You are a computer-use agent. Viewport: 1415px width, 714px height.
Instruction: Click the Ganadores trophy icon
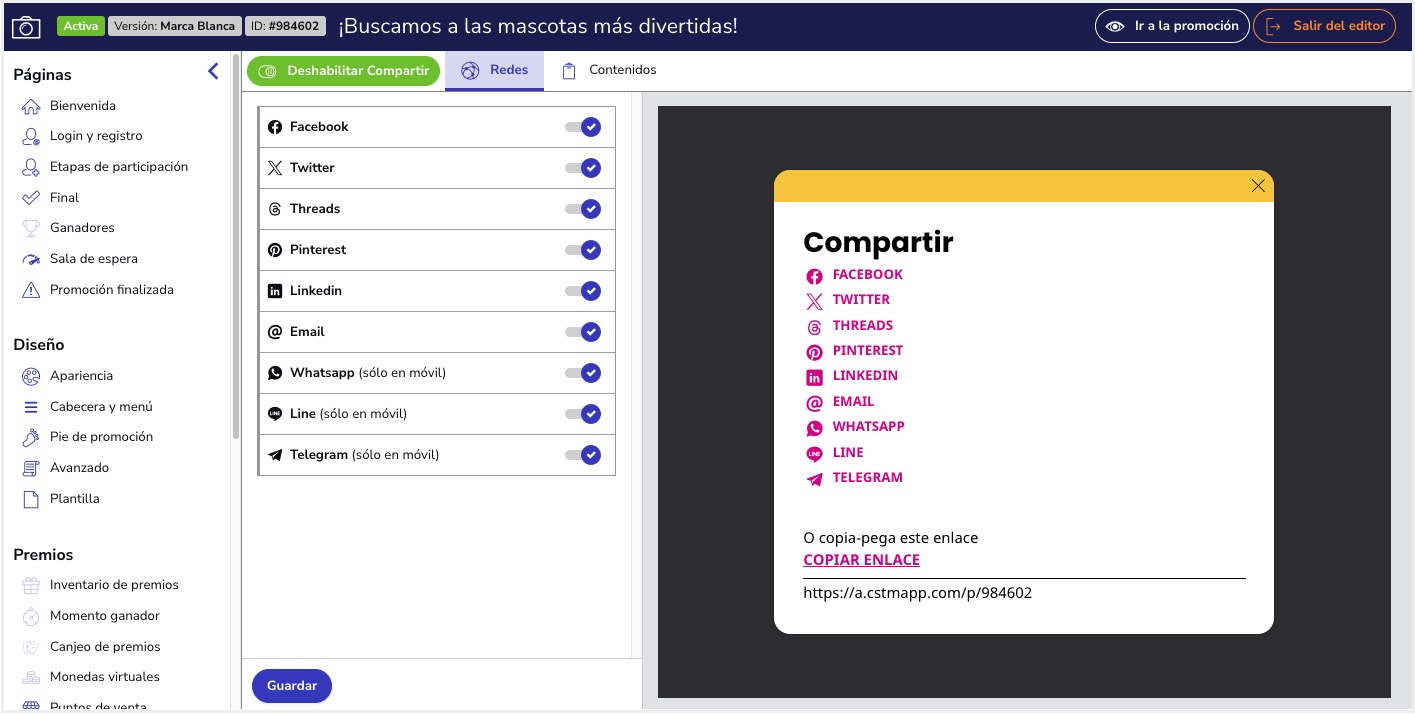click(x=31, y=228)
